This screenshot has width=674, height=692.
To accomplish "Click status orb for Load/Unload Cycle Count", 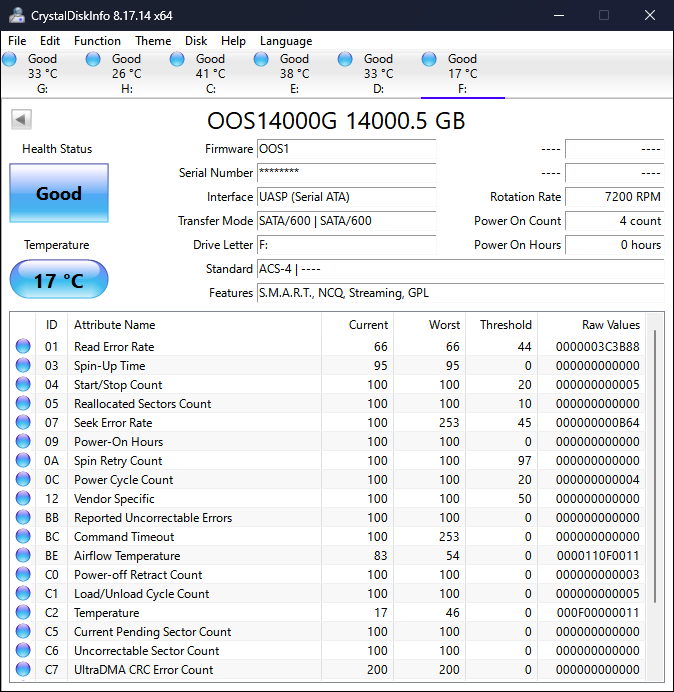I will pos(23,593).
